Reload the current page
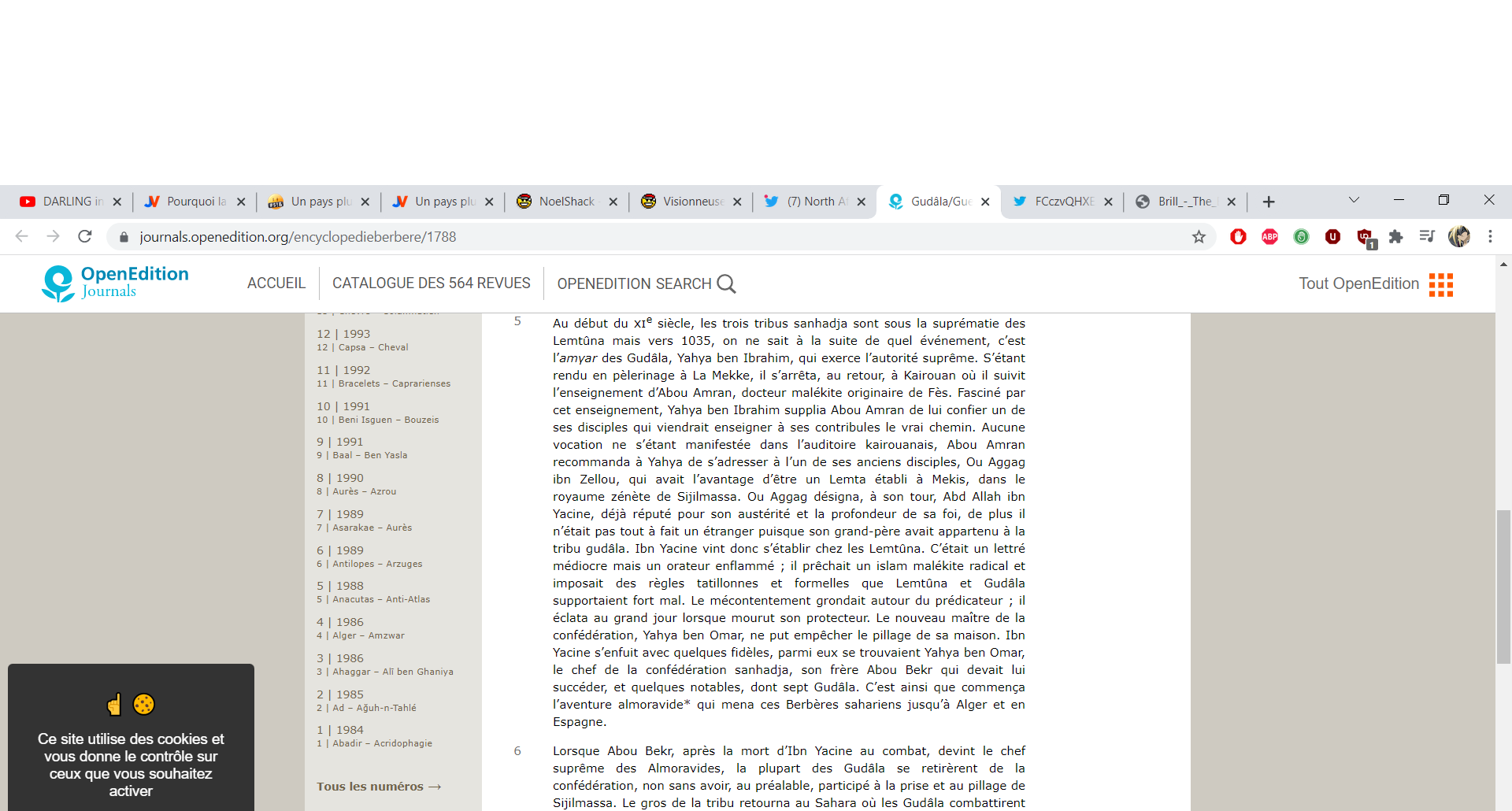The width and height of the screenshot is (1512, 811). 85,236
